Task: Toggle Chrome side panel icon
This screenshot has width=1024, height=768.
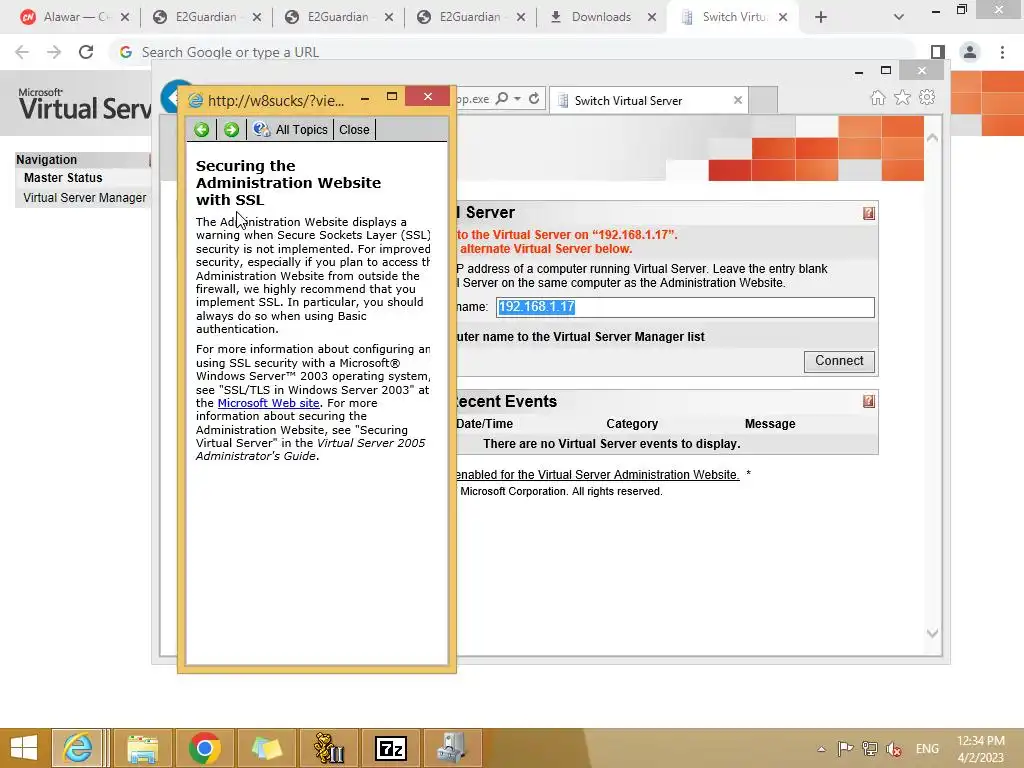Action: click(x=938, y=52)
